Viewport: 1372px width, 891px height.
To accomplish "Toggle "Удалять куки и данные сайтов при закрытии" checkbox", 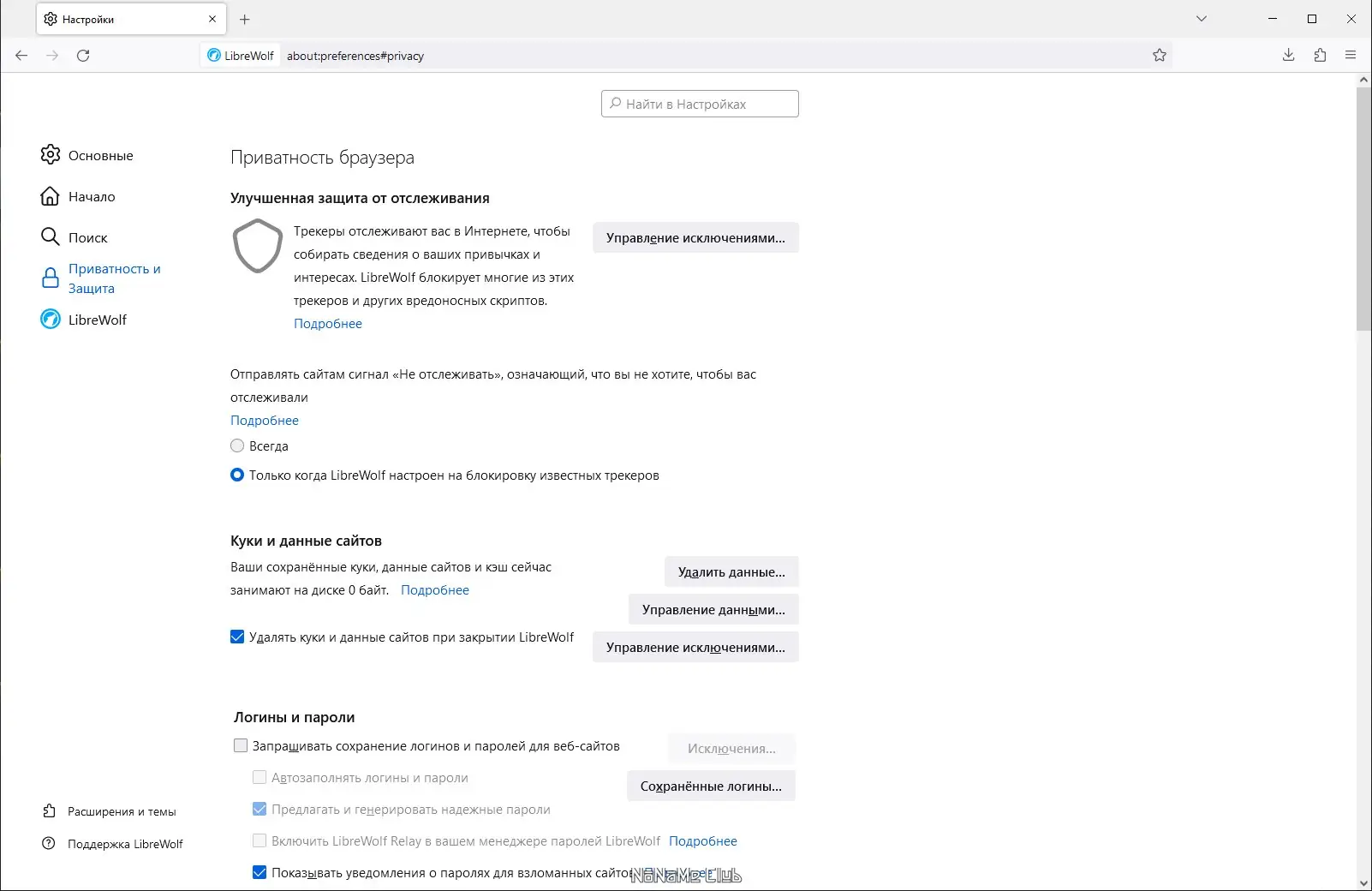I will pyautogui.click(x=237, y=637).
